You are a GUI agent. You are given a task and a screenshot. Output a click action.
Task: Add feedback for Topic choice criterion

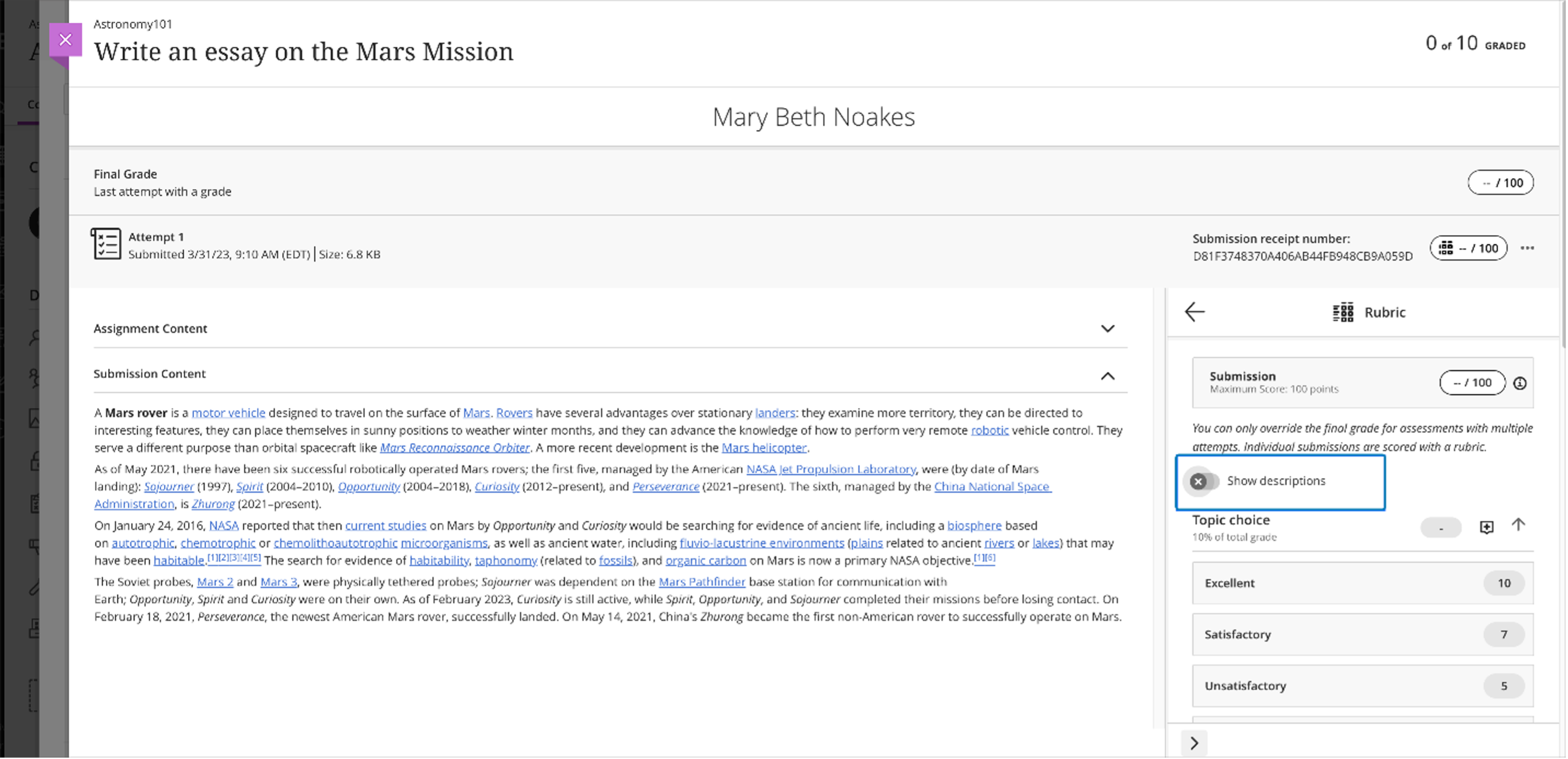tap(1486, 527)
